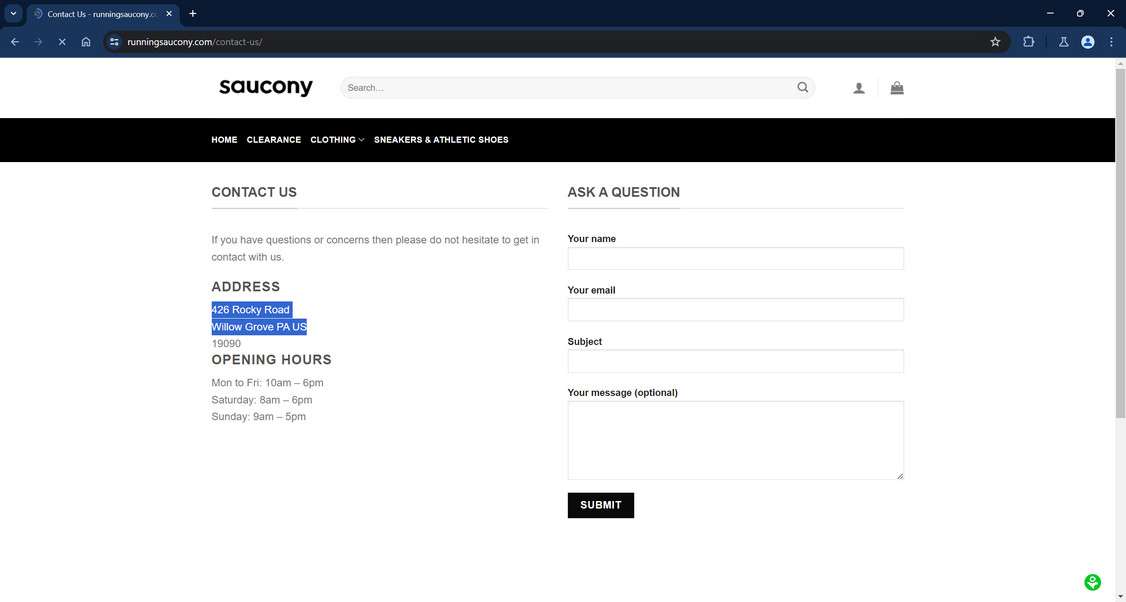Click the '19090' zip code text

tap(226, 344)
